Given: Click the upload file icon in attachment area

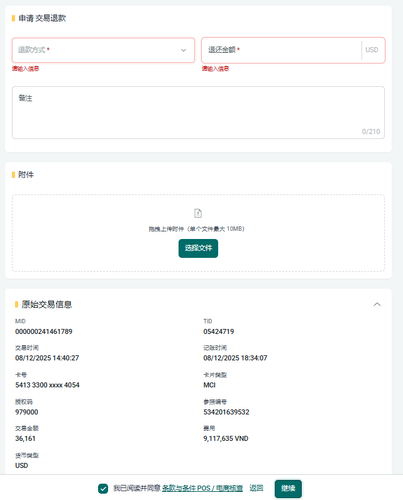Looking at the screenshot, I should [198, 213].
